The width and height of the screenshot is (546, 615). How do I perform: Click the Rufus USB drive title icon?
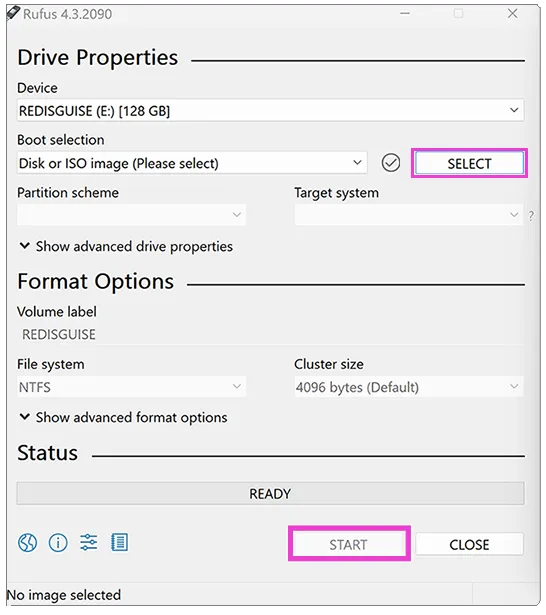[13, 14]
